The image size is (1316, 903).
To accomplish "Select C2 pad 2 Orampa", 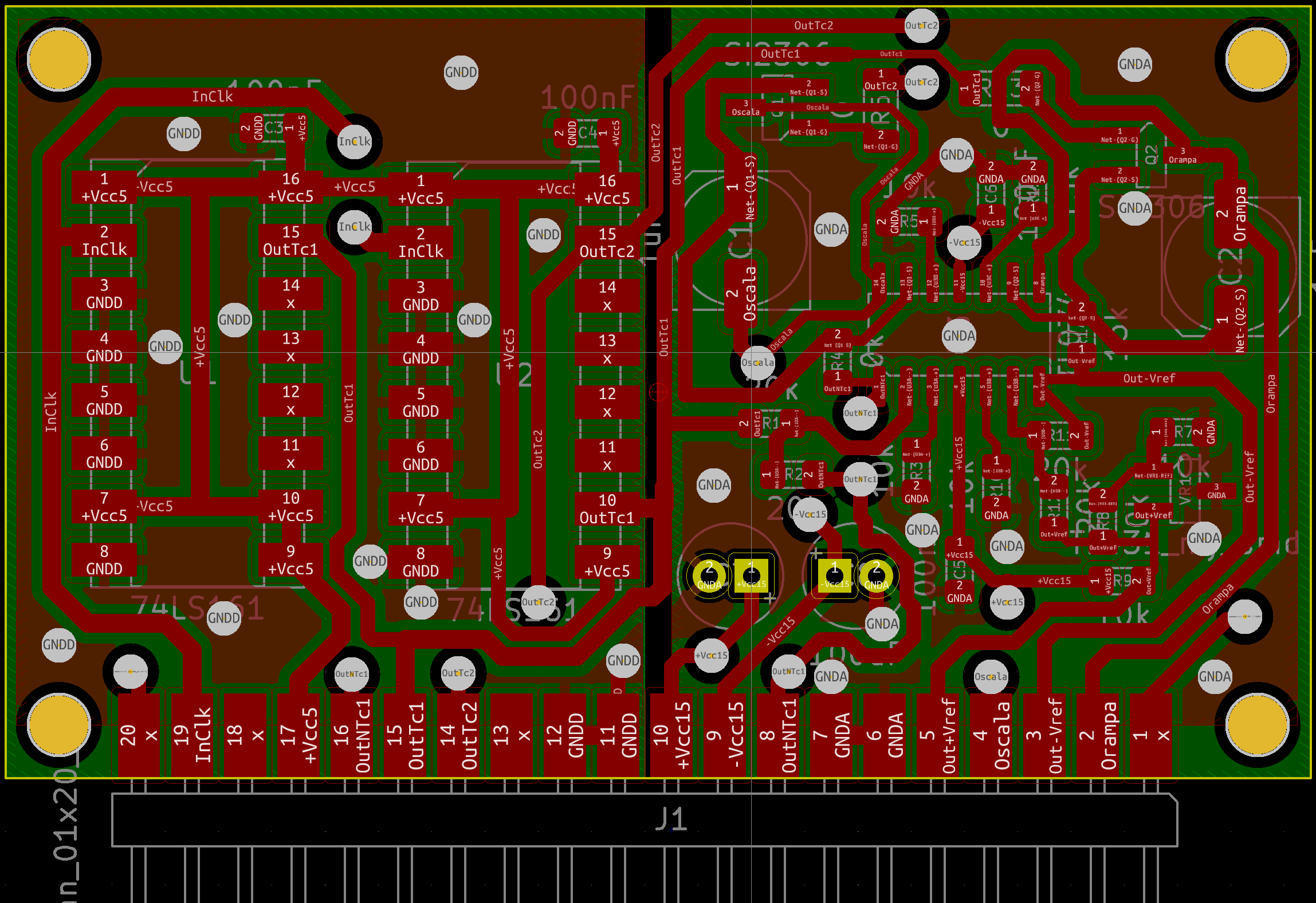I will tap(1231, 214).
